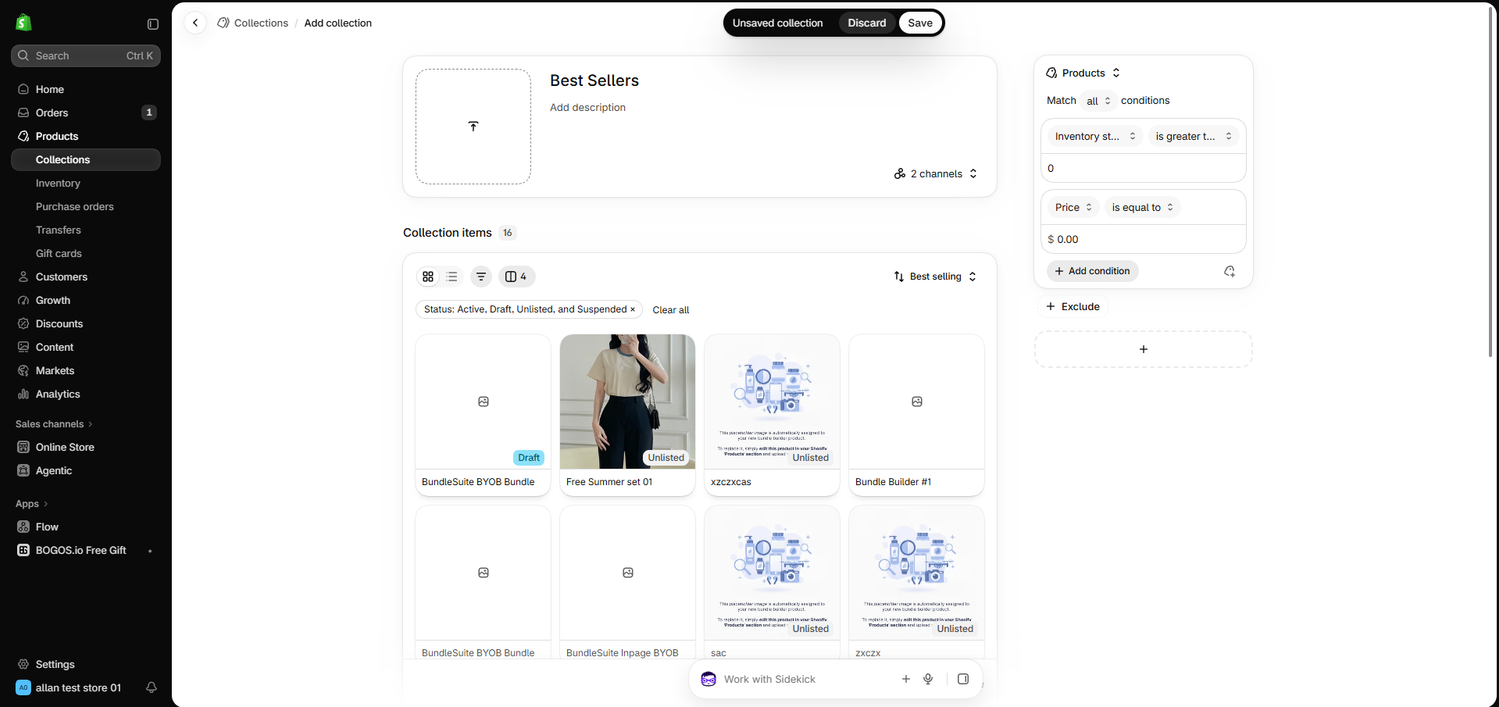Viewport: 1499px width, 707px height.
Task: Open the Products collection type dropdown
Action: pos(1083,73)
